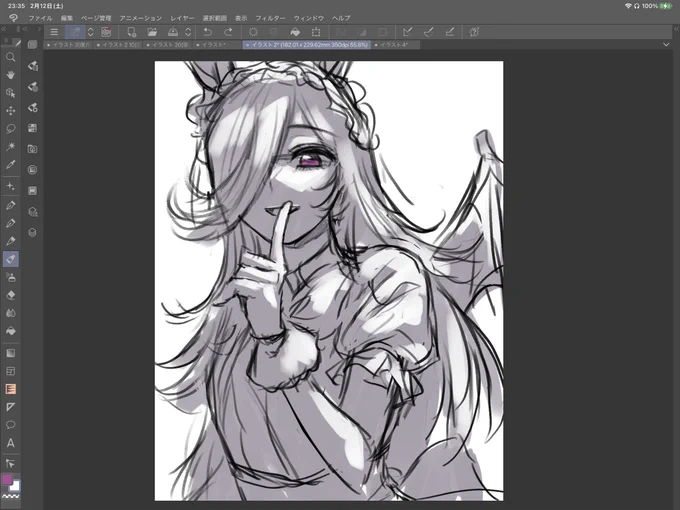Image resolution: width=680 pixels, height=510 pixels.
Task: Select the Move layer tool
Action: pyautogui.click(x=10, y=111)
